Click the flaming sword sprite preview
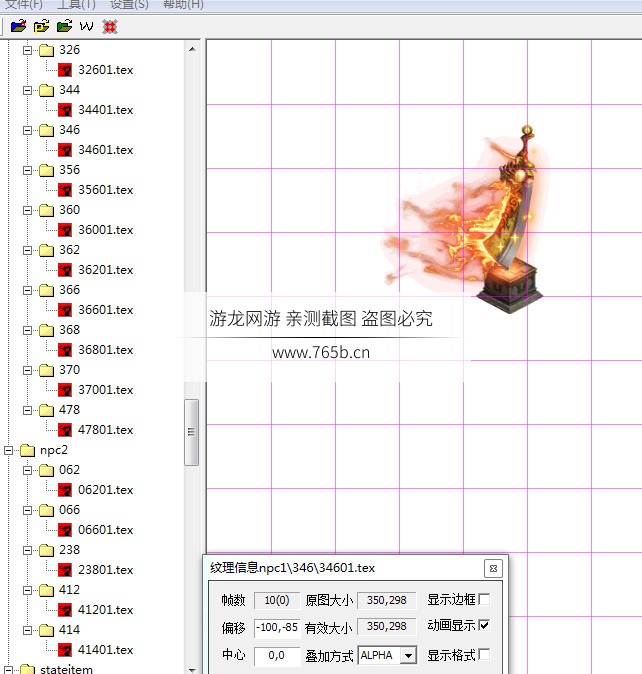642x674 pixels. (x=464, y=219)
